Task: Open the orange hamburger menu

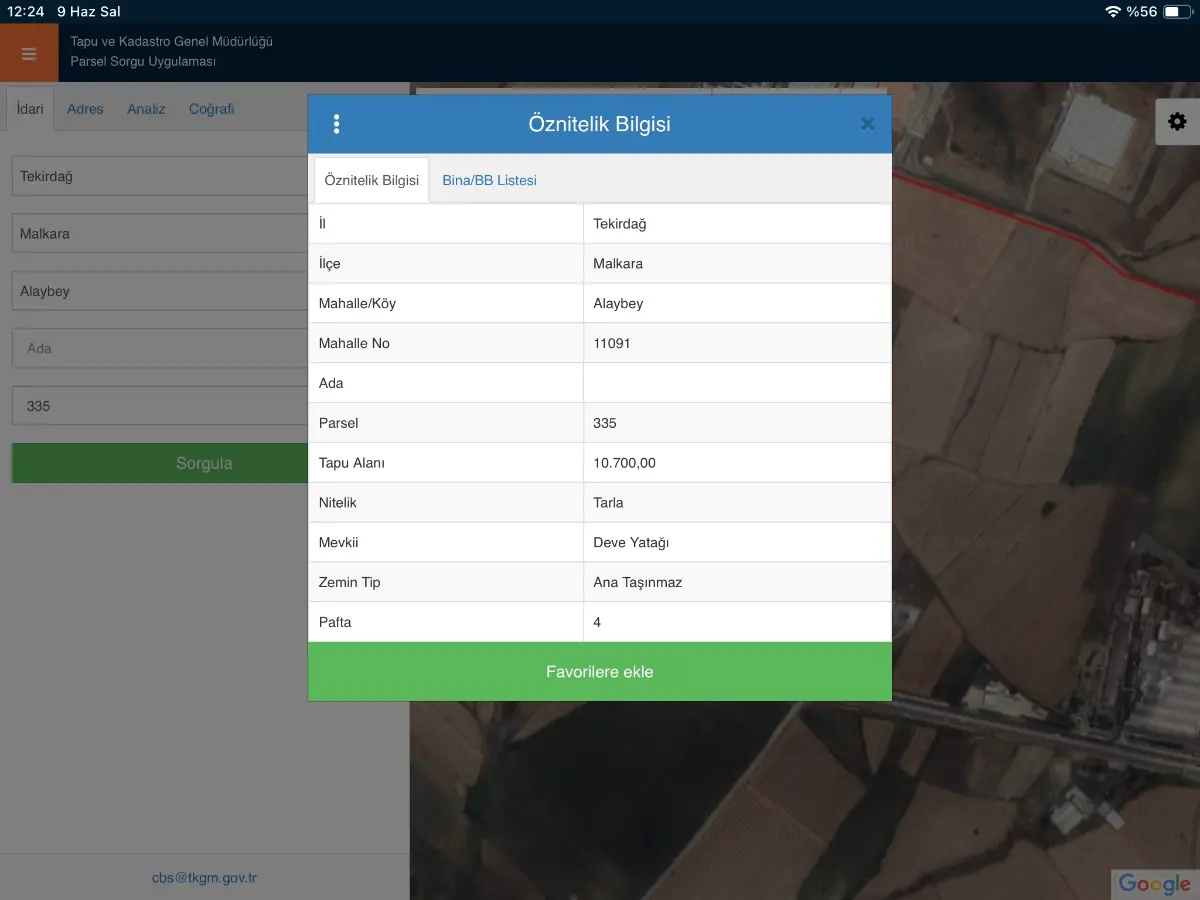Action: (29, 53)
